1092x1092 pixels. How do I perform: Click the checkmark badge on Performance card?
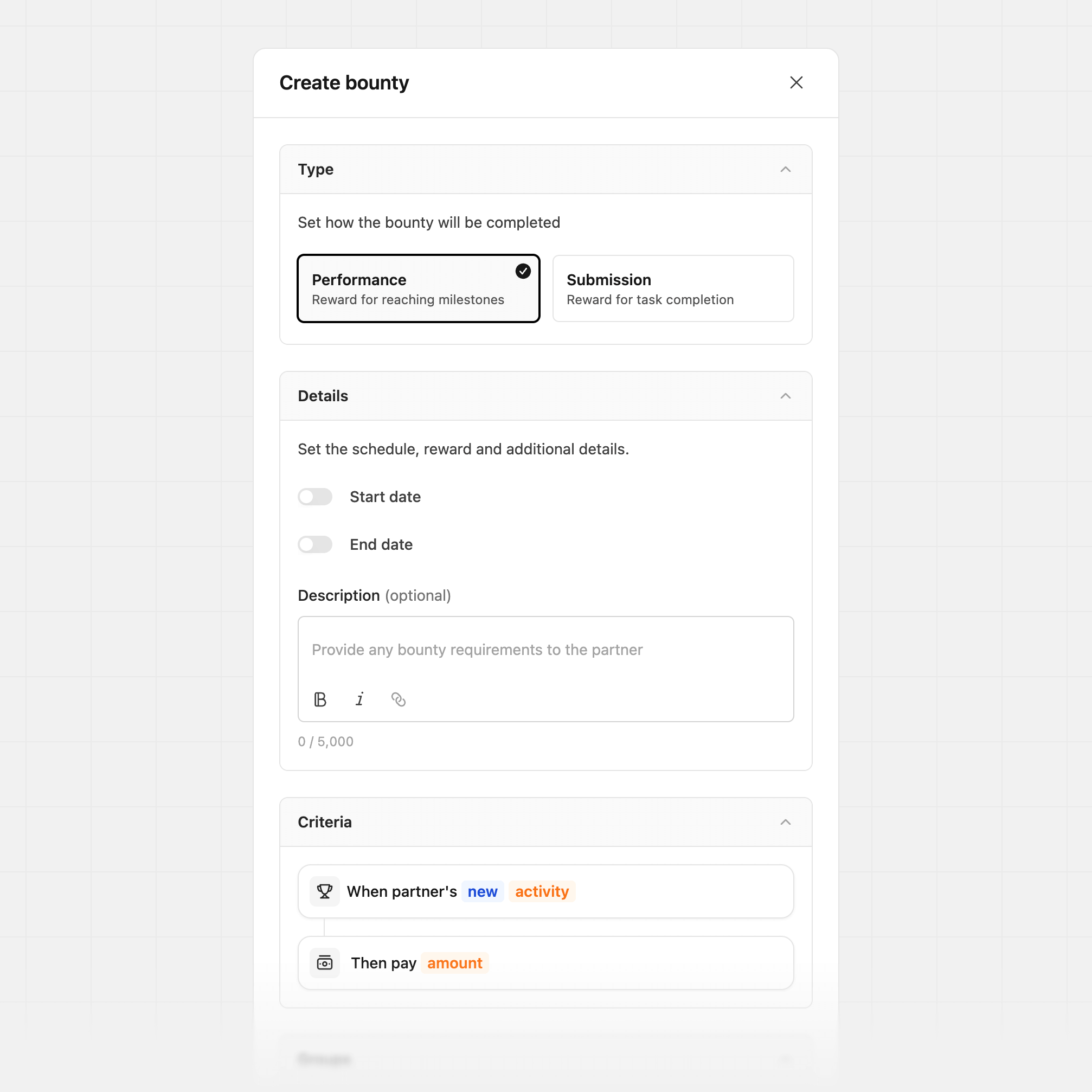(522, 271)
